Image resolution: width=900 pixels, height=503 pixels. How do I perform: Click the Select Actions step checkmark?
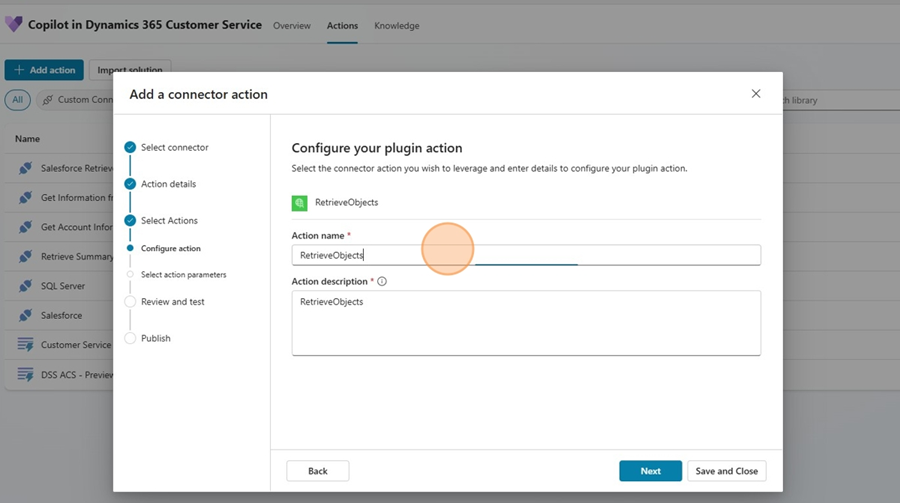pos(130,220)
